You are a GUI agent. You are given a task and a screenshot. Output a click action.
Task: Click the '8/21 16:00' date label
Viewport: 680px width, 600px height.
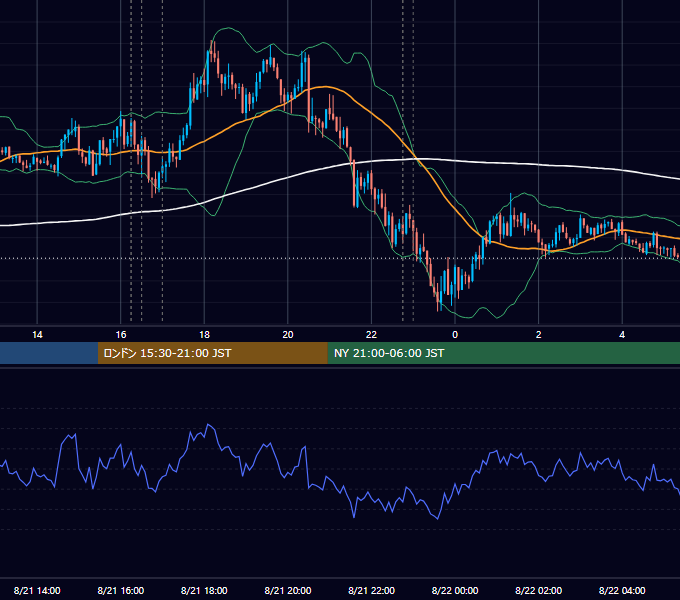click(x=121, y=590)
